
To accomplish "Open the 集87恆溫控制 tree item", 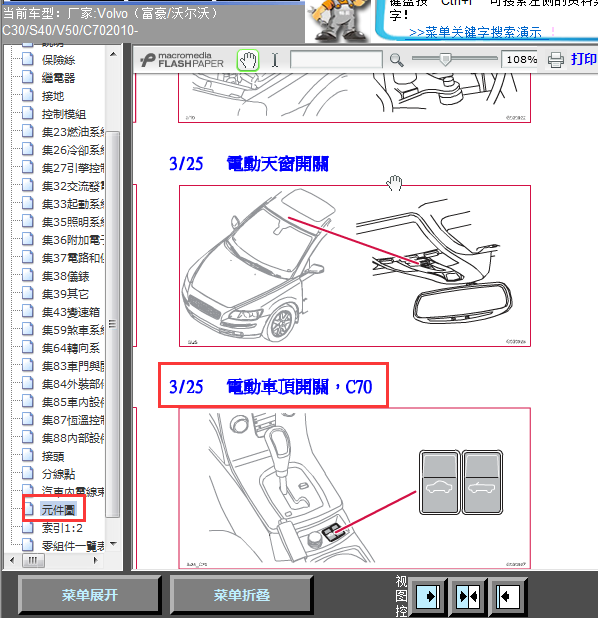I will click(x=73, y=420).
